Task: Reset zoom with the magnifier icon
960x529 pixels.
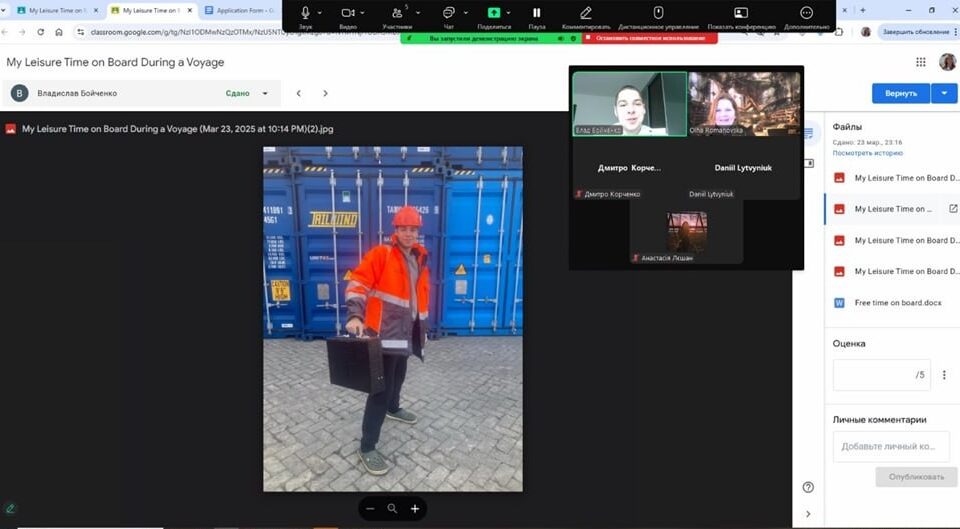Action: pos(392,508)
